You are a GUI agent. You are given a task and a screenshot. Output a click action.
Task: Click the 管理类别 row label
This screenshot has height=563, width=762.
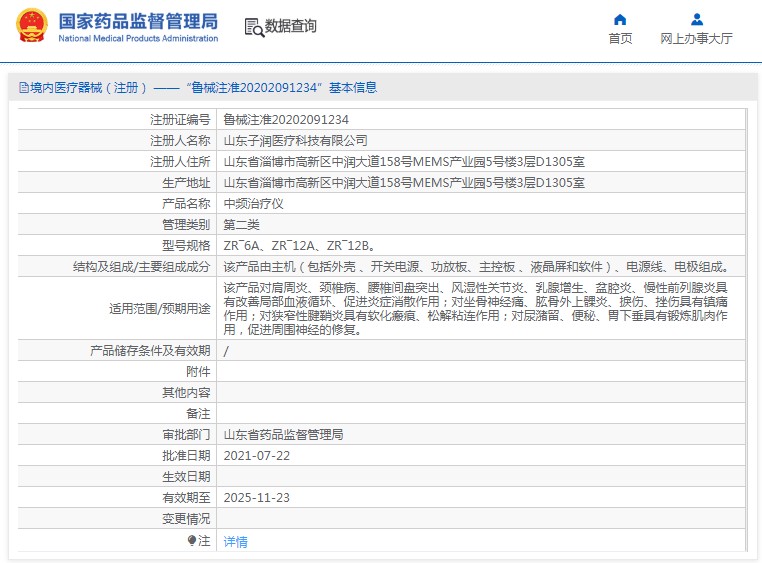[186, 224]
